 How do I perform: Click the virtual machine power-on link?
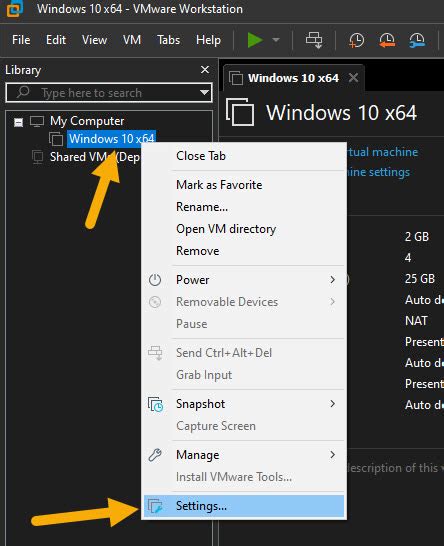(382, 152)
